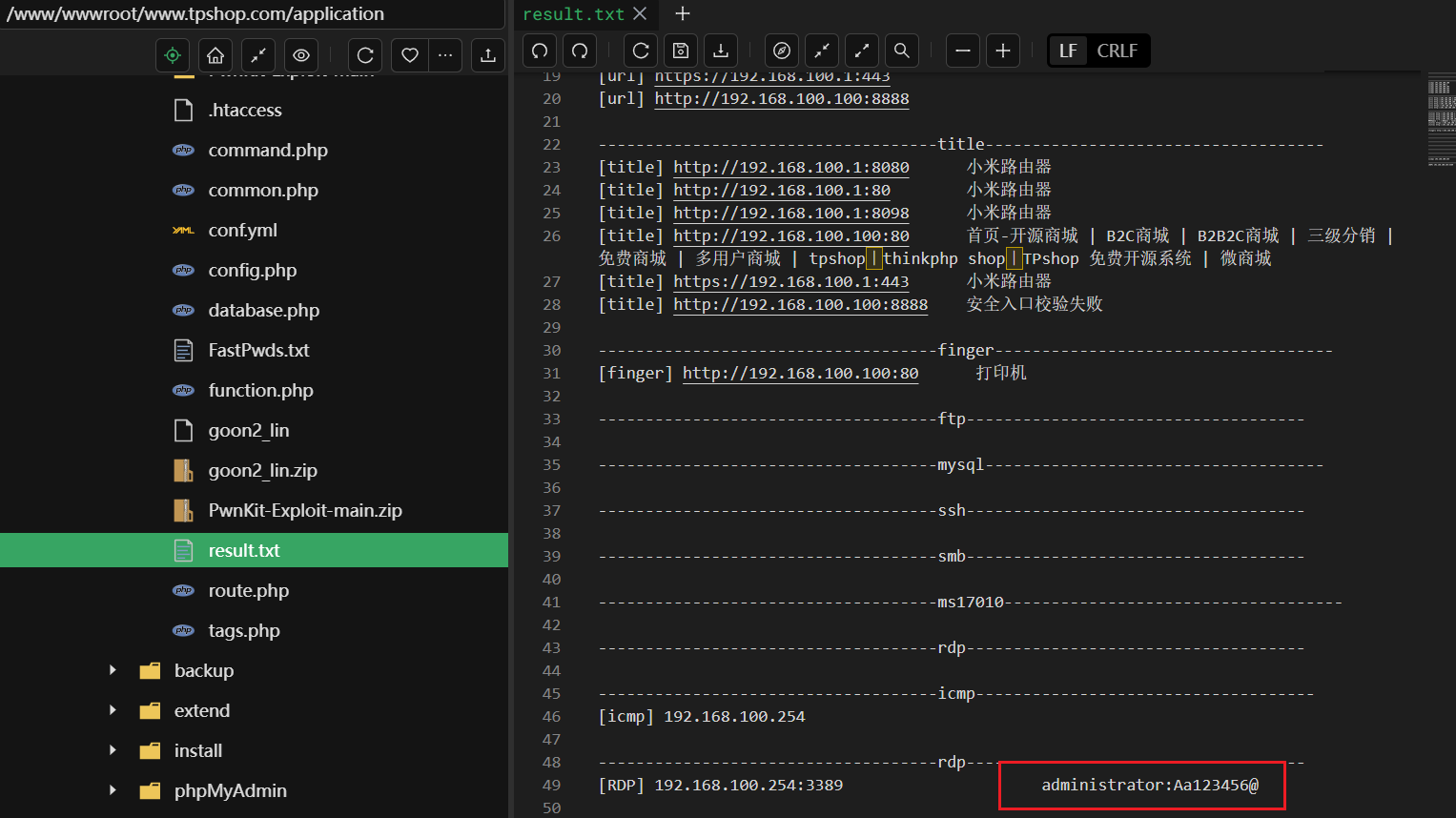Open finger link http://192.168.100.100:80
Image resolution: width=1456 pixels, height=818 pixels.
(801, 374)
